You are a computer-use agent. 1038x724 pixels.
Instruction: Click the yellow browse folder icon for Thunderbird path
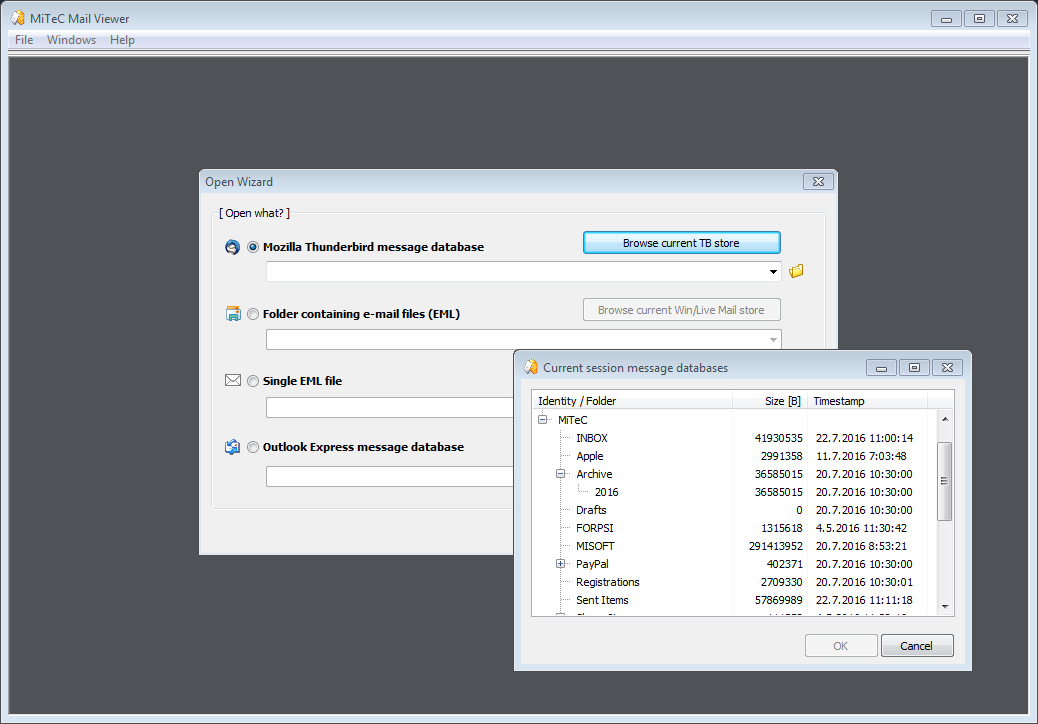pyautogui.click(x=796, y=271)
